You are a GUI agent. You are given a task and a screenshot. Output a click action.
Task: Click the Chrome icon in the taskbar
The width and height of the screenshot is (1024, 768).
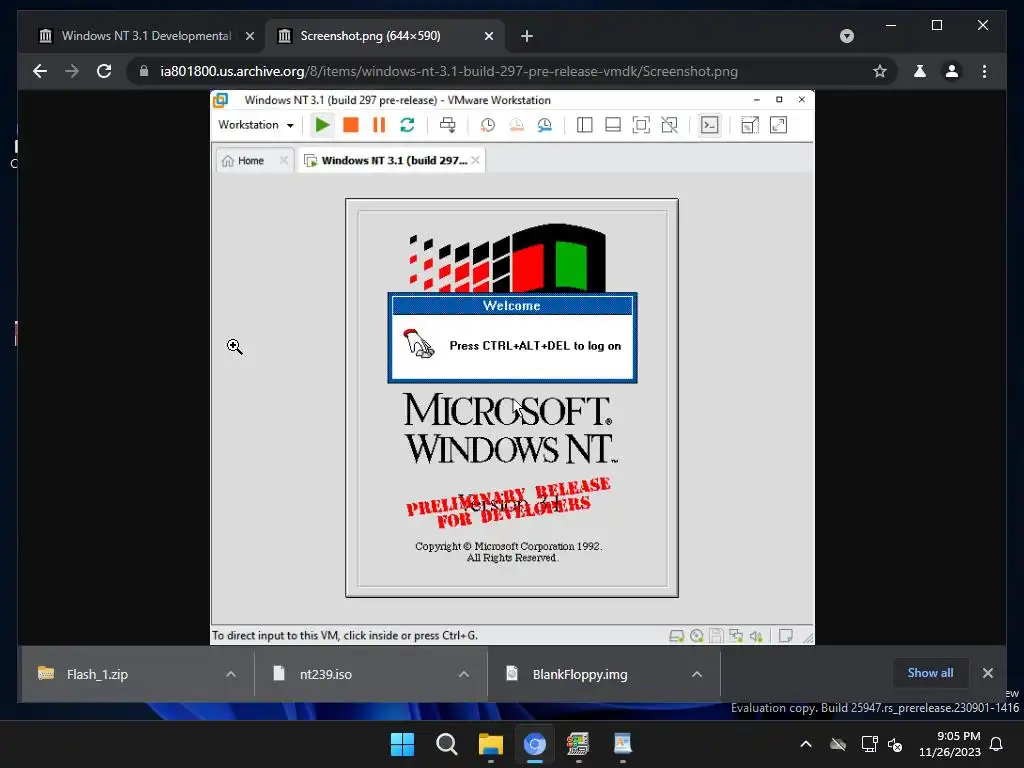pos(534,744)
